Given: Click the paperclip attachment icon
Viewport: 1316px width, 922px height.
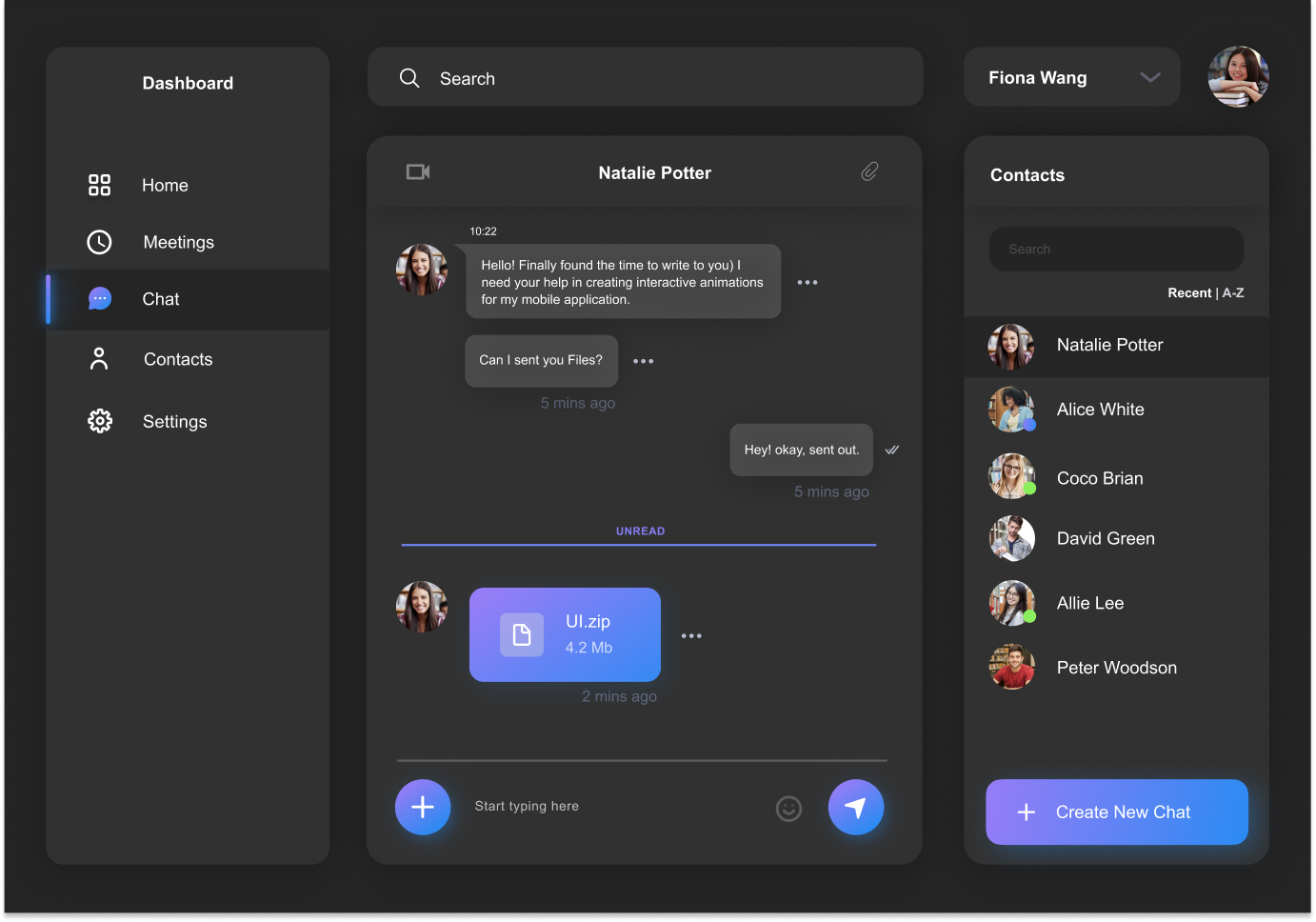Looking at the screenshot, I should (869, 171).
